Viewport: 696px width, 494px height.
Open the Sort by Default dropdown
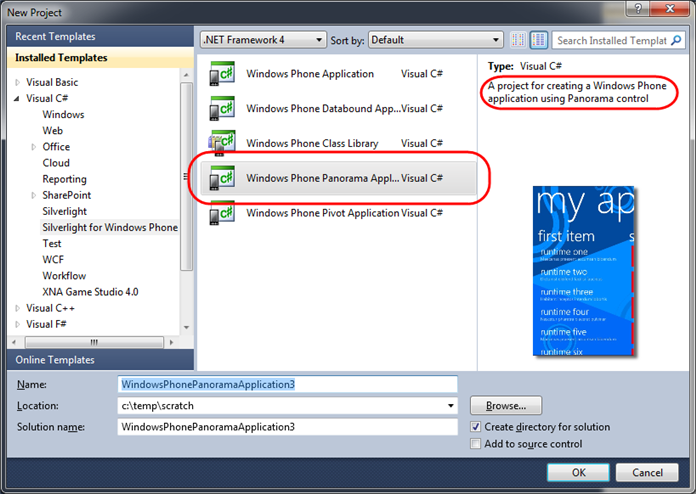[x=436, y=40]
